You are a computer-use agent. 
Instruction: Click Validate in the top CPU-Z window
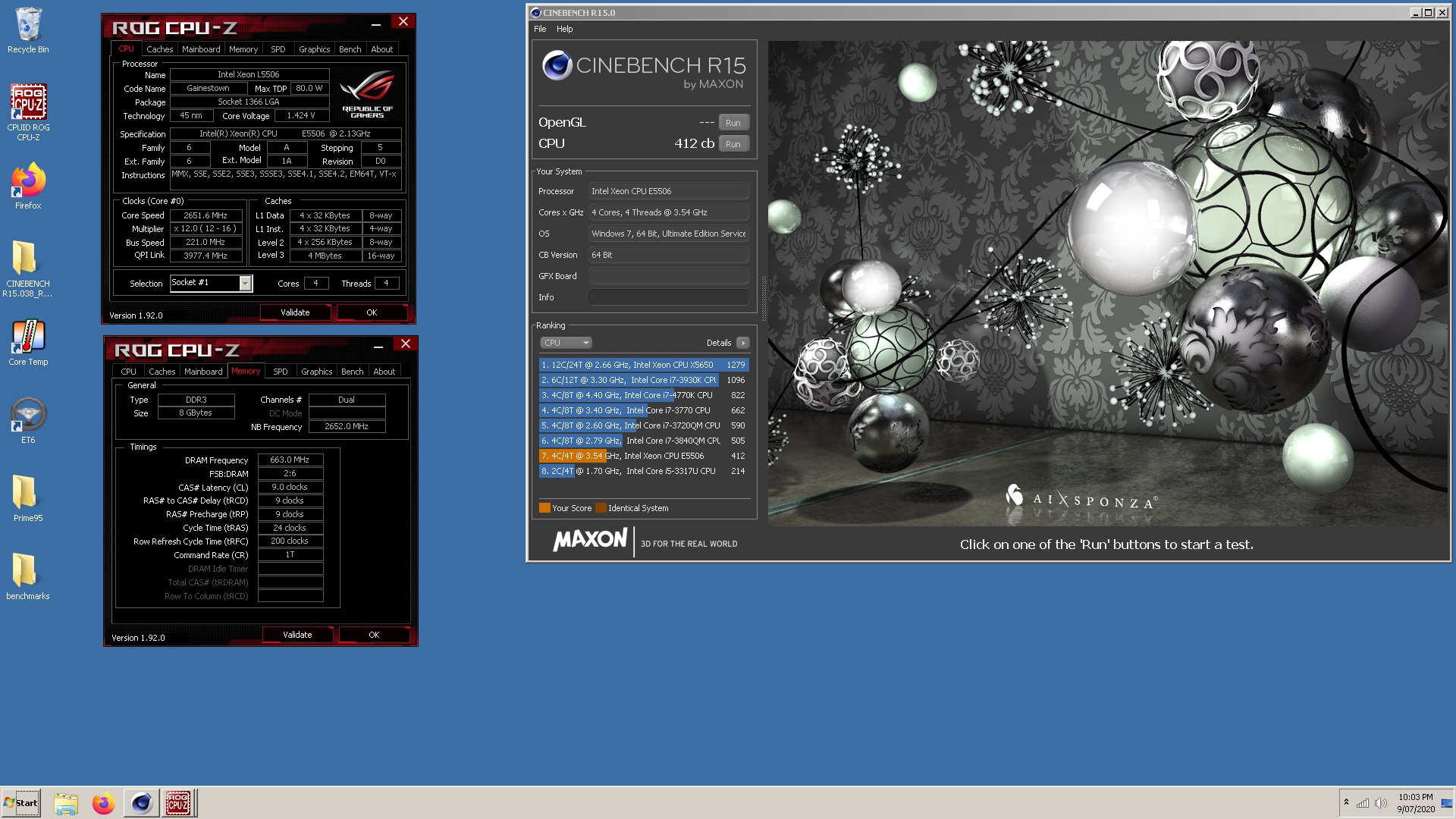tap(296, 312)
